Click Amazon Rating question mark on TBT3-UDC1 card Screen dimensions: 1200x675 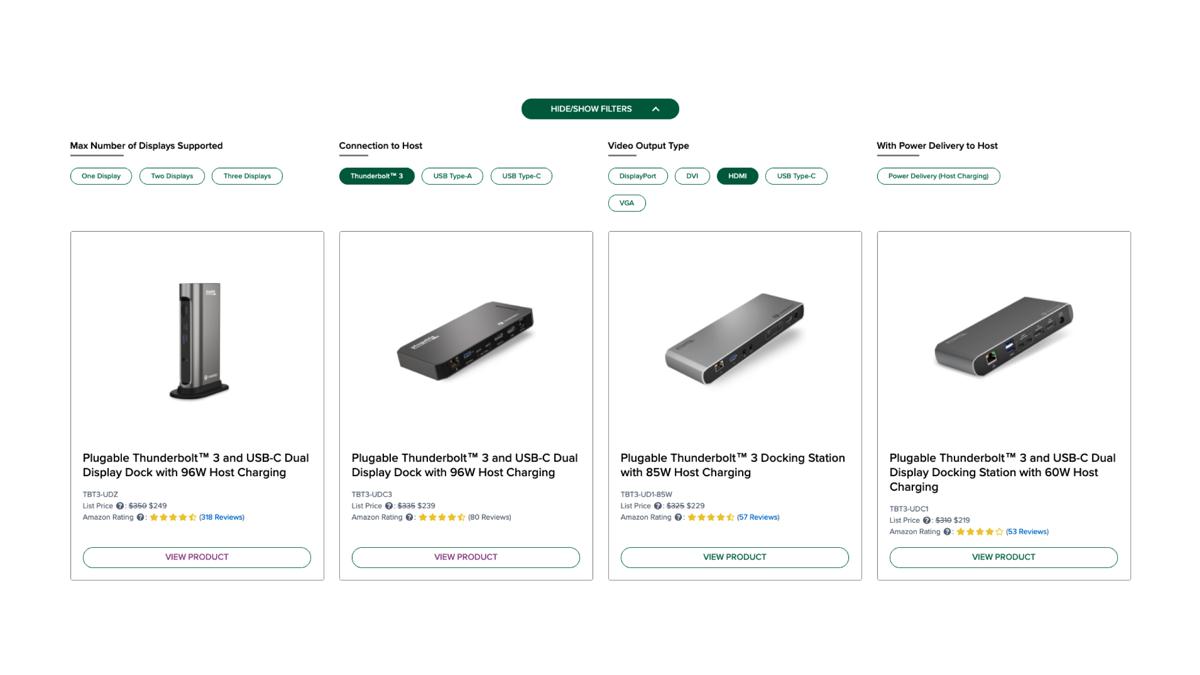click(x=947, y=531)
